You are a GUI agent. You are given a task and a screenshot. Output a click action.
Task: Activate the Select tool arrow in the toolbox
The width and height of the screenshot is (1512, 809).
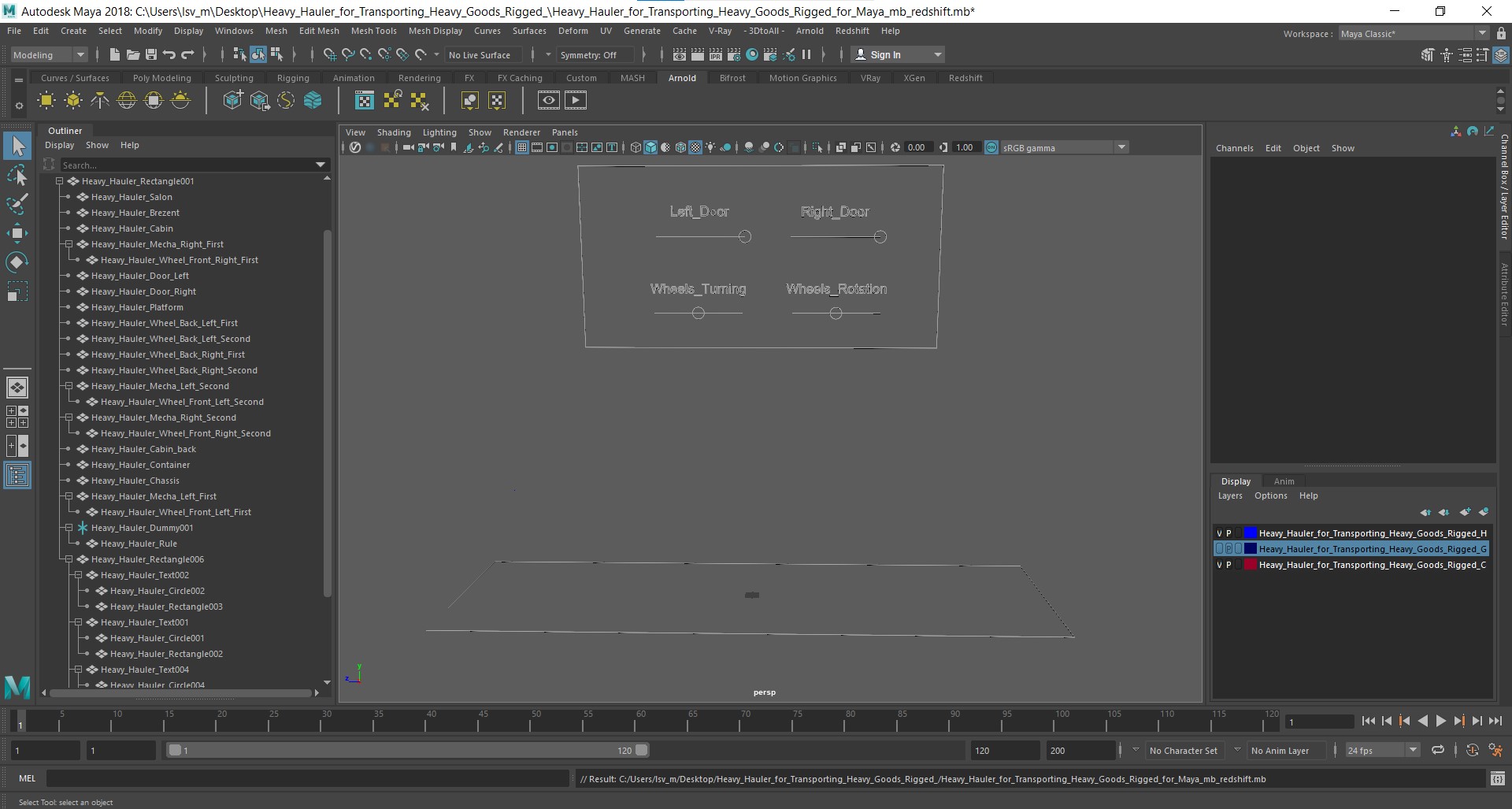(17, 146)
